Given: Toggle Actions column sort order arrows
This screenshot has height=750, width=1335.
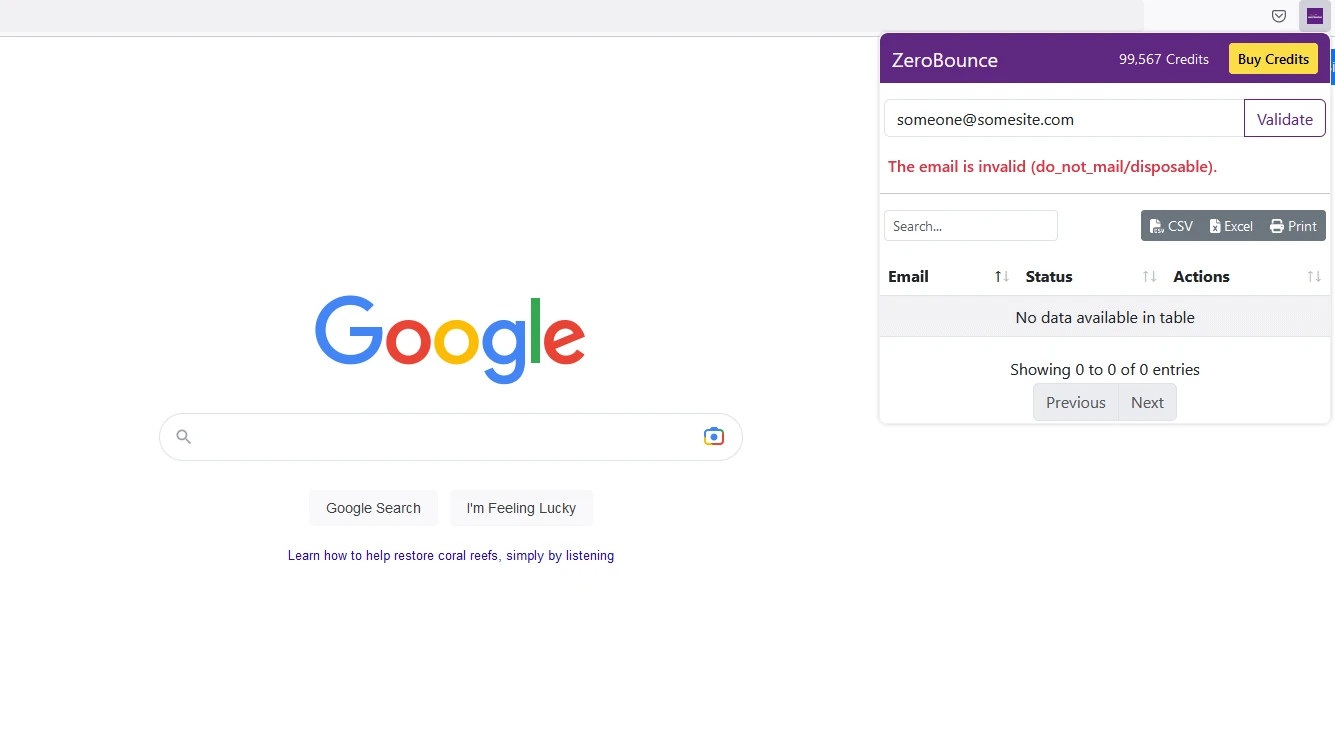Looking at the screenshot, I should pos(1313,276).
